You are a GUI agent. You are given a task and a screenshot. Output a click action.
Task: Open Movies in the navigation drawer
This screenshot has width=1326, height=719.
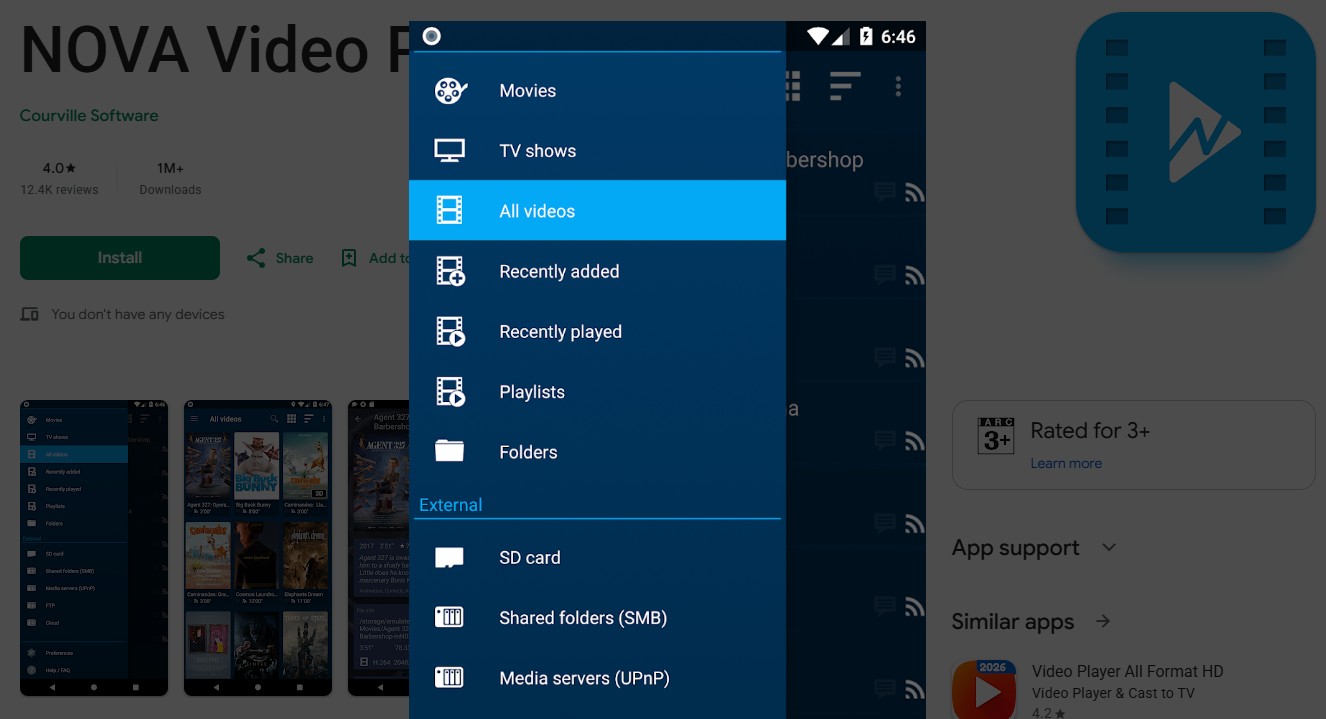tap(597, 91)
